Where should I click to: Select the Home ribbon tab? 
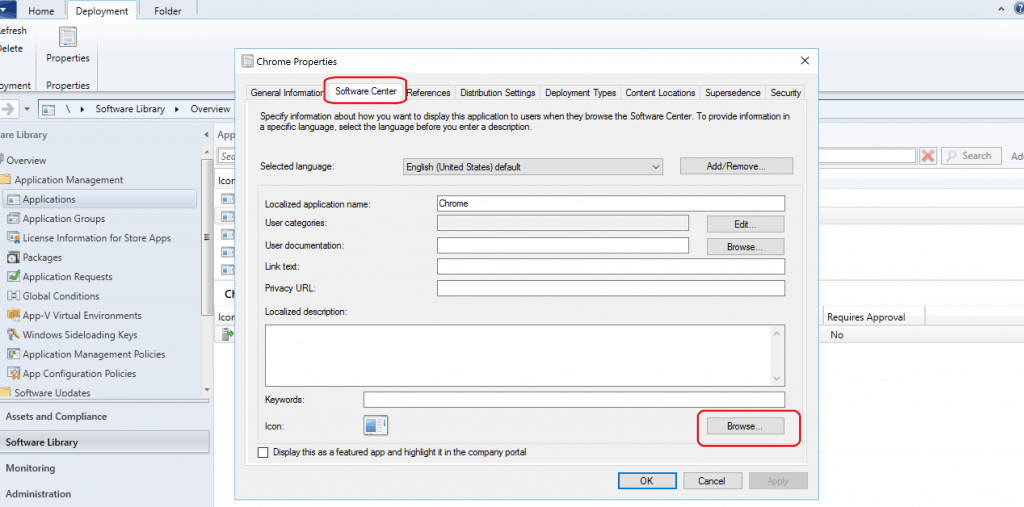click(42, 10)
